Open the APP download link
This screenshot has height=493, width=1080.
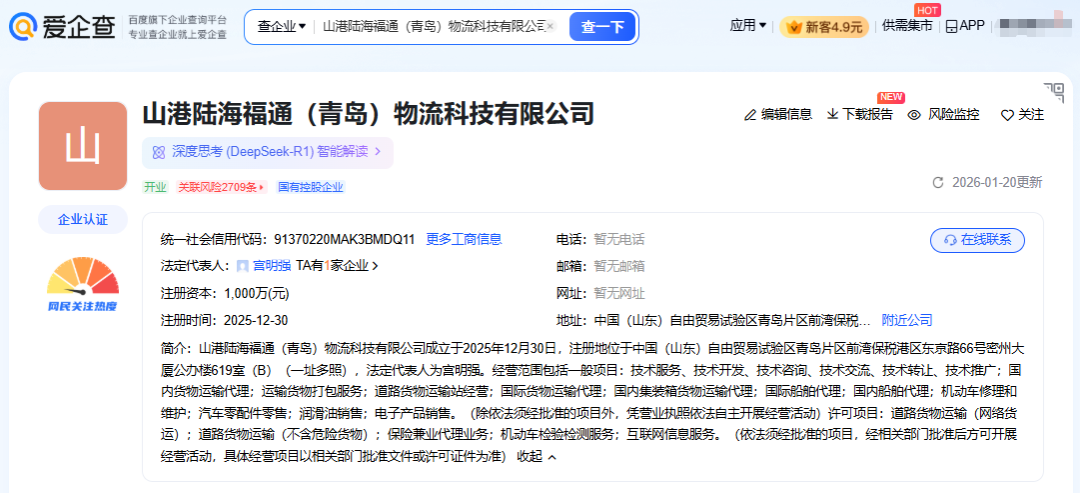[x=966, y=26]
